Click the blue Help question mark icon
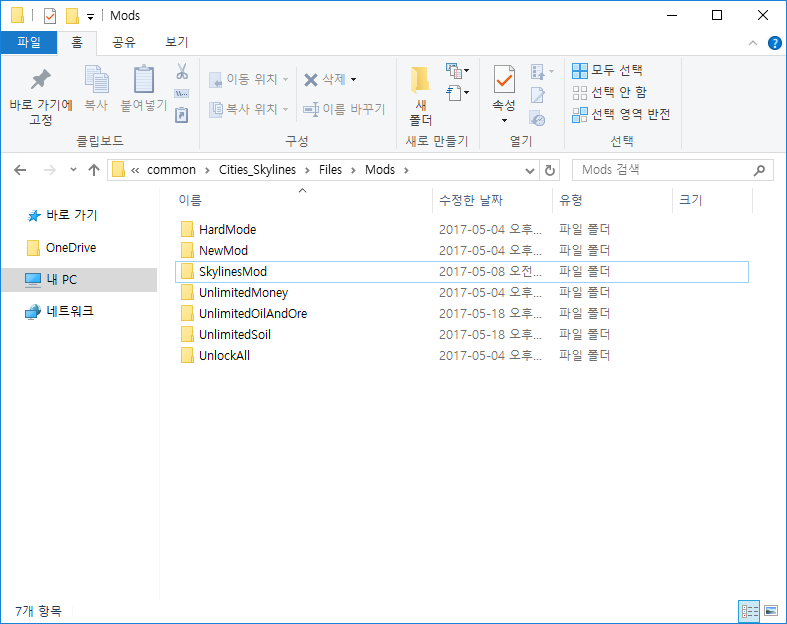787x624 pixels. click(x=774, y=43)
